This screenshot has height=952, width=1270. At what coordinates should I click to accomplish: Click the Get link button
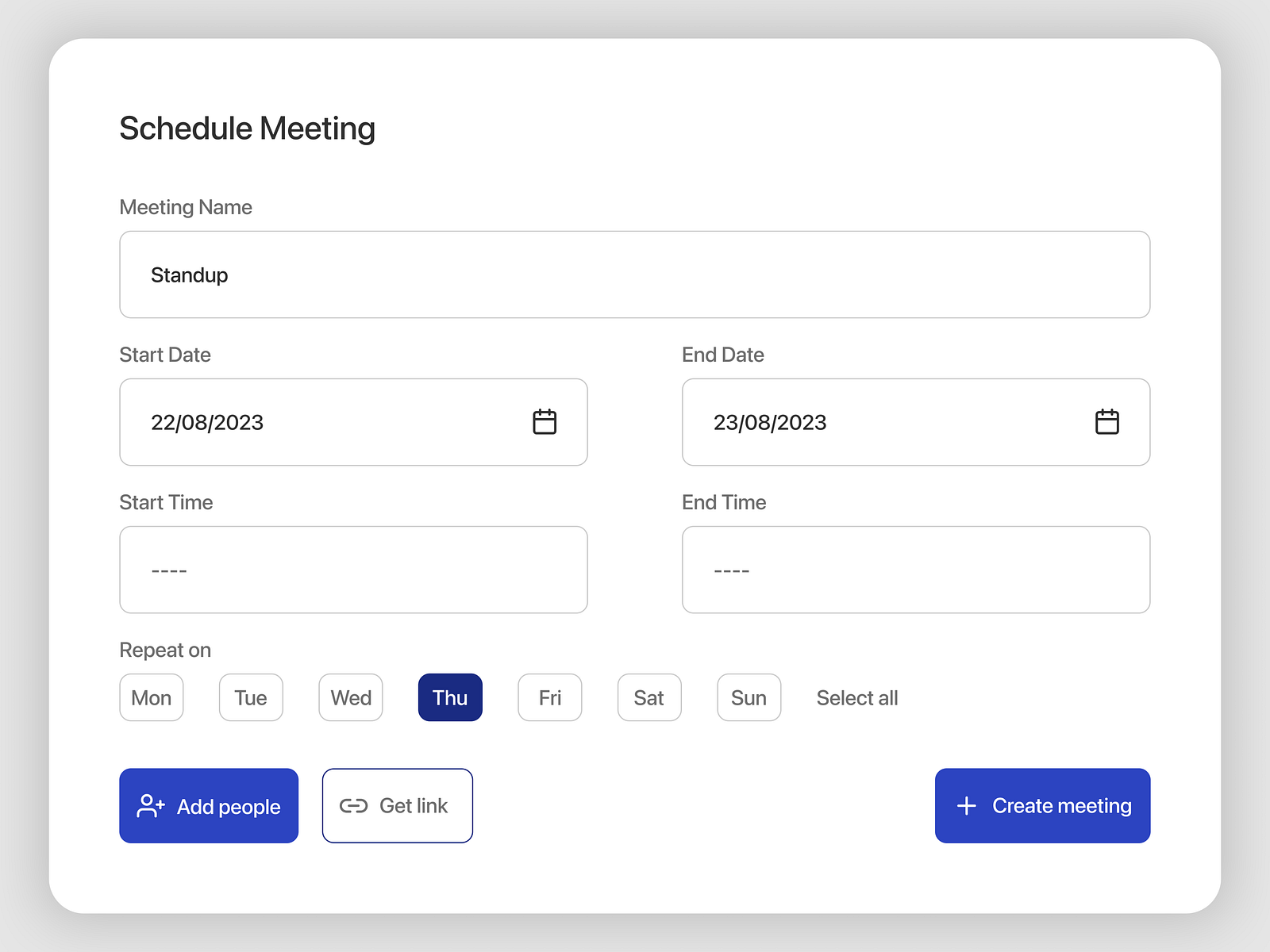(398, 805)
